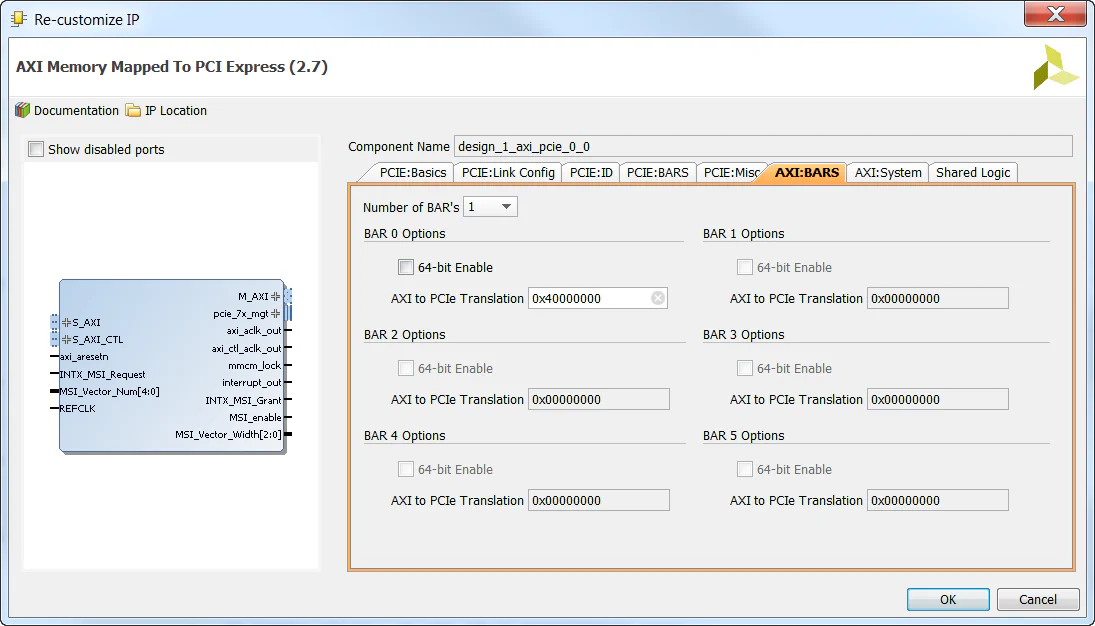Click the BAR 2 AXI to PCIe Translation field
The height and width of the screenshot is (626, 1095).
(598, 398)
